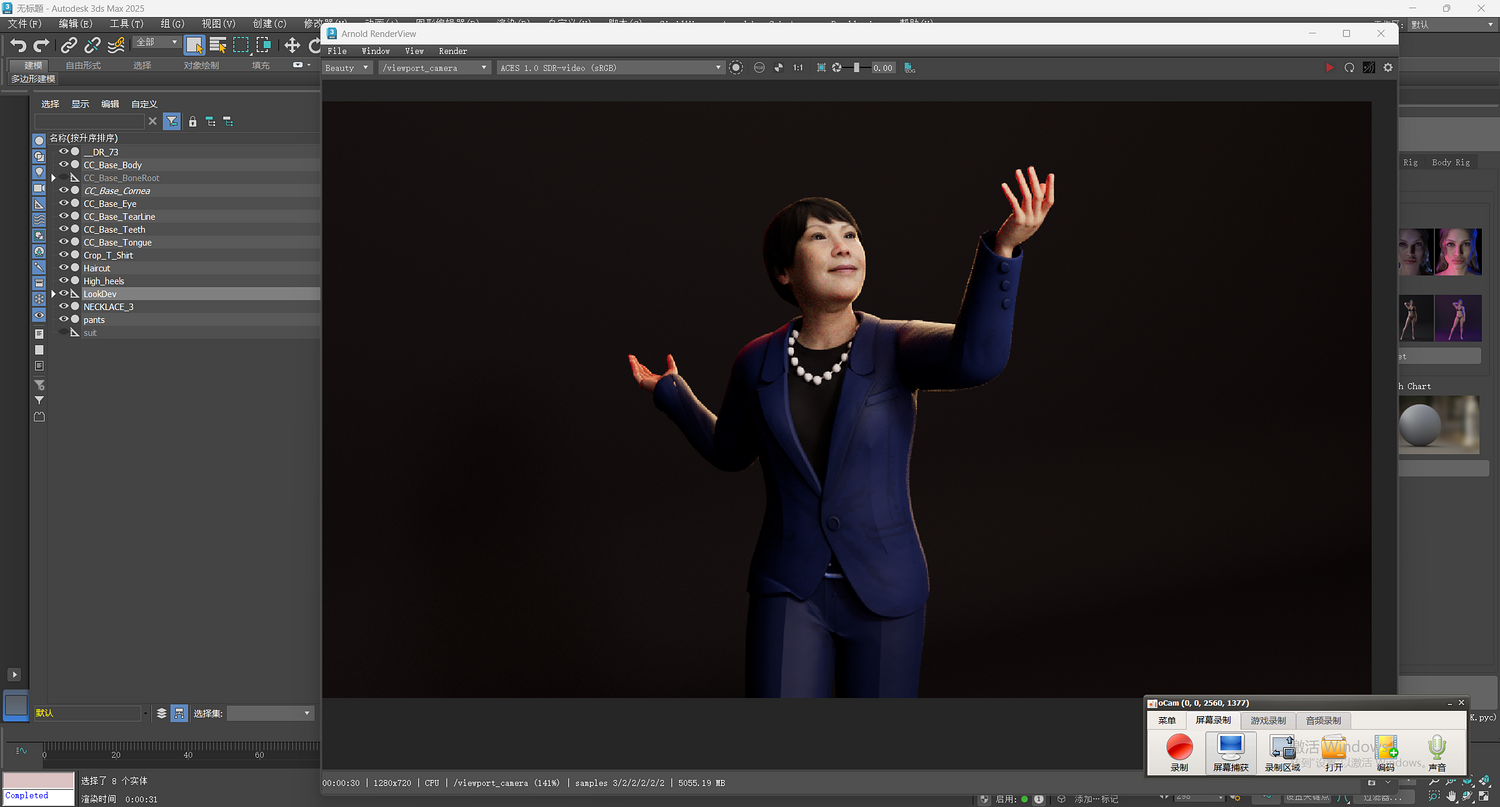The height and width of the screenshot is (807, 1500).
Task: Hide the CC_Base_Body object via eye icon
Action: [64, 165]
